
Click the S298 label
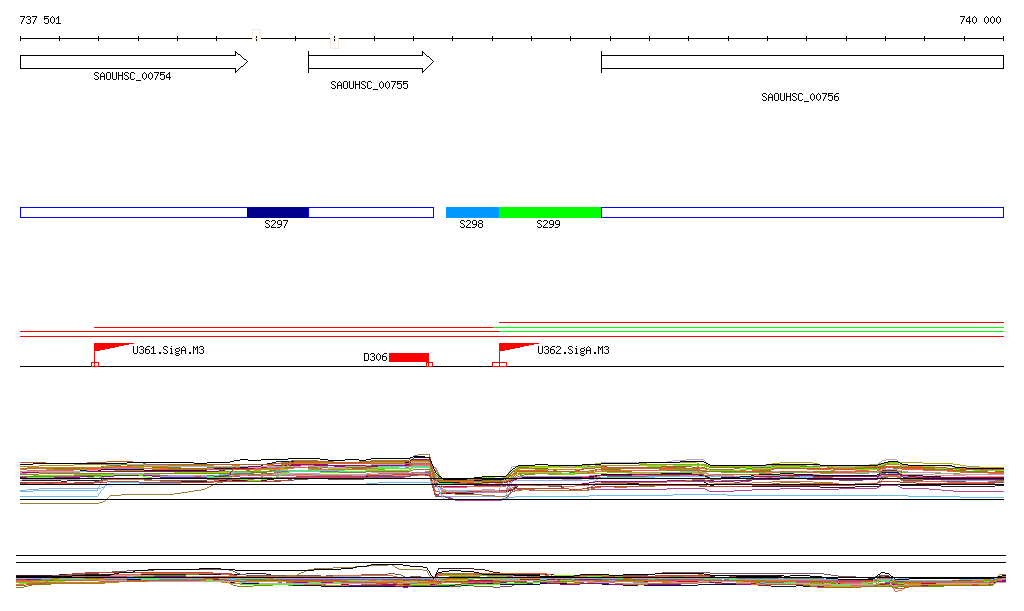click(472, 224)
